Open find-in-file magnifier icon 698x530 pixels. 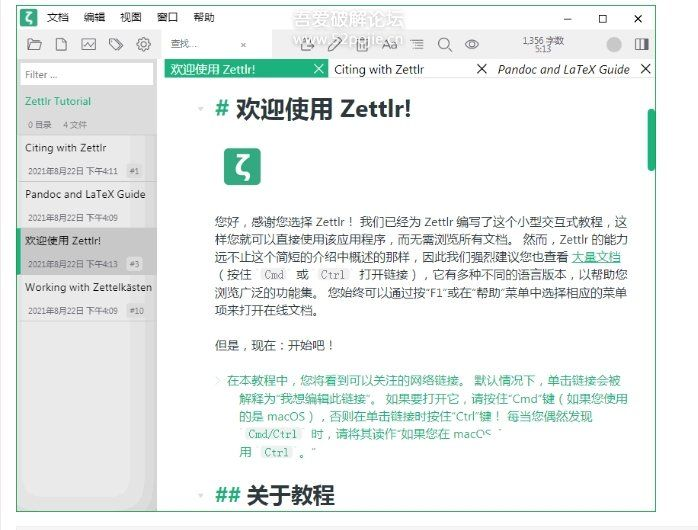point(444,45)
